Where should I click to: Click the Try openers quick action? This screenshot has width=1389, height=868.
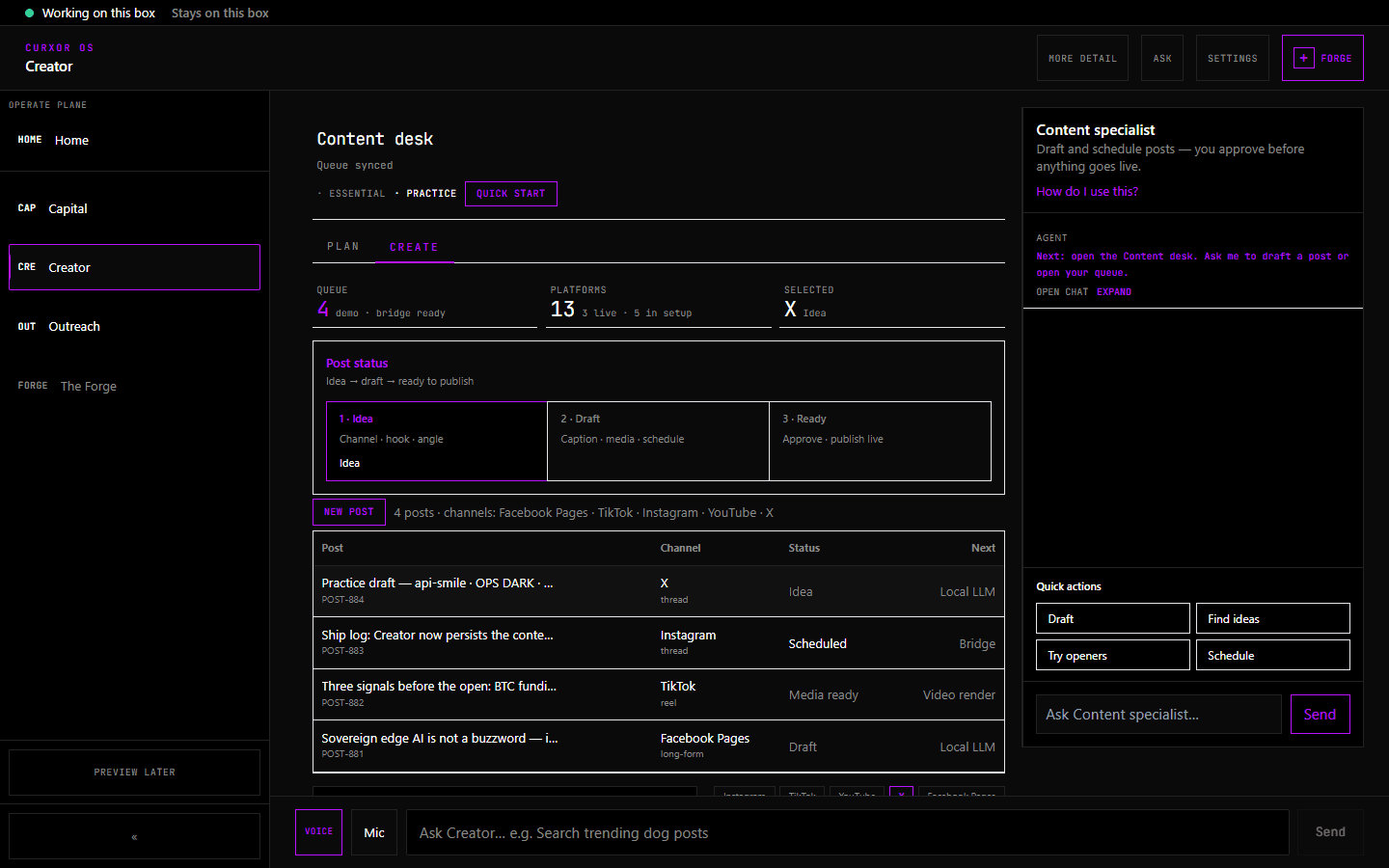point(1113,655)
